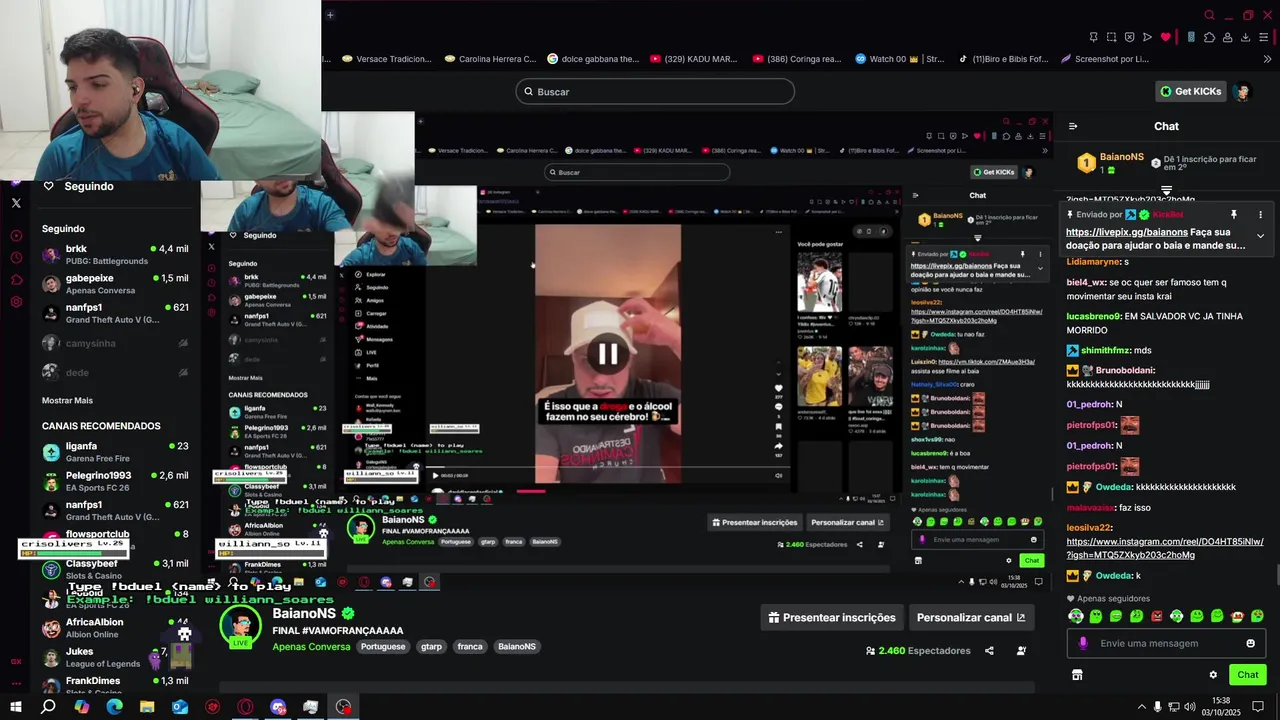Select the Portuguese tag
1280x720 pixels.
383,647
